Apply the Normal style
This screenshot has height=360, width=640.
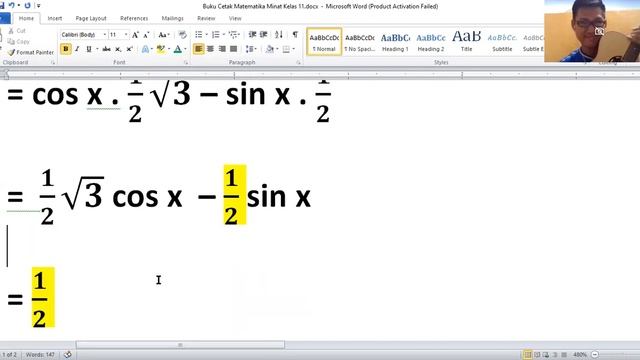(324, 42)
